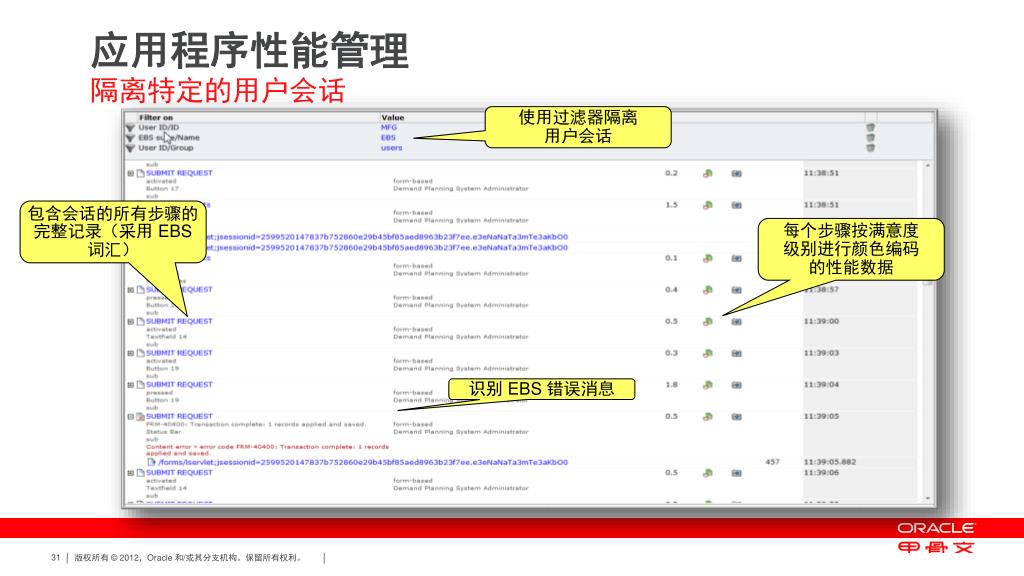Click the red 'Content error' message text
1024x576 pixels.
click(267, 450)
